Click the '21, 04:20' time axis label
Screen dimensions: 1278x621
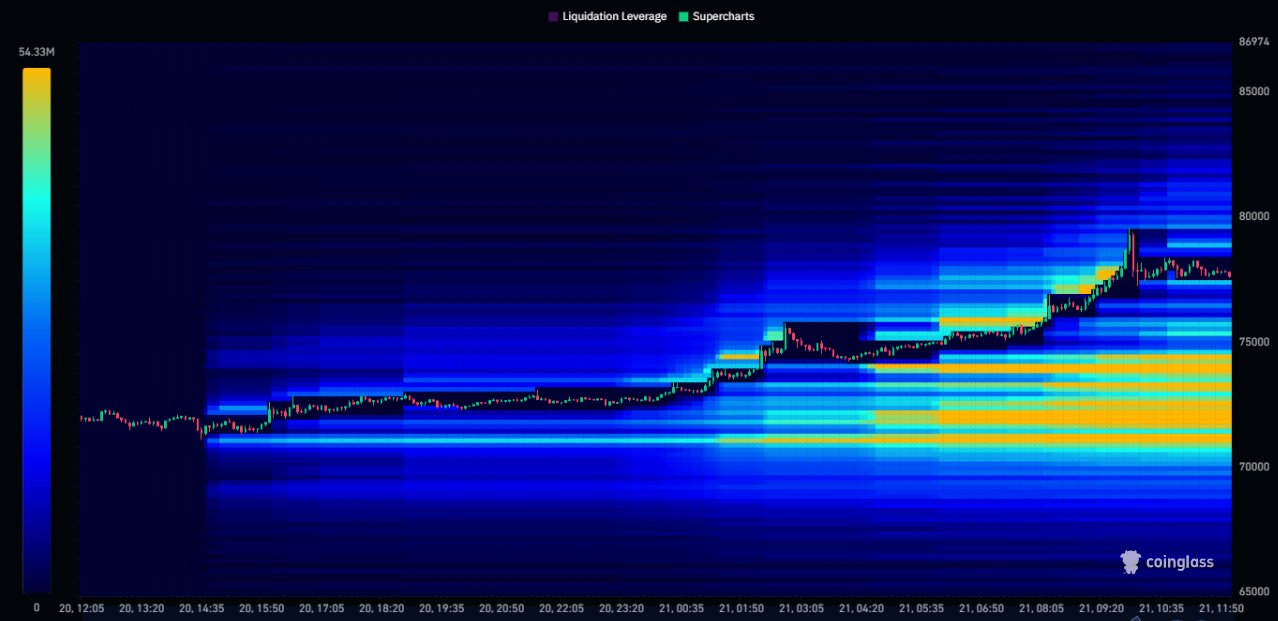862,607
